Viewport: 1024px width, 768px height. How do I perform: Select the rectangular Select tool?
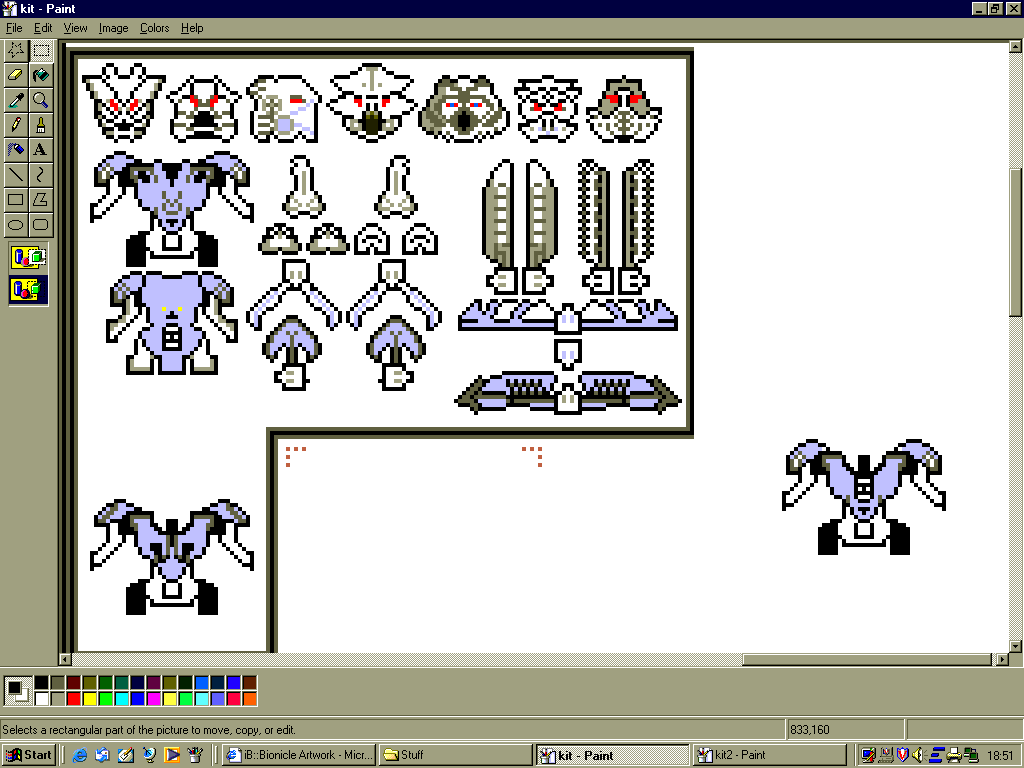(x=40, y=50)
